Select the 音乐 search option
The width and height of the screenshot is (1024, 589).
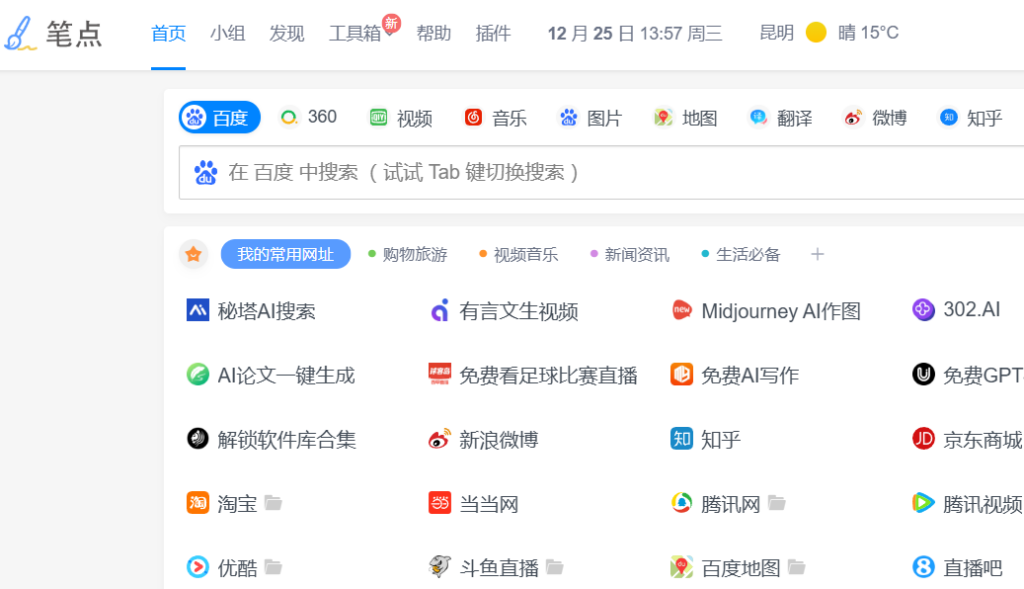pos(496,118)
